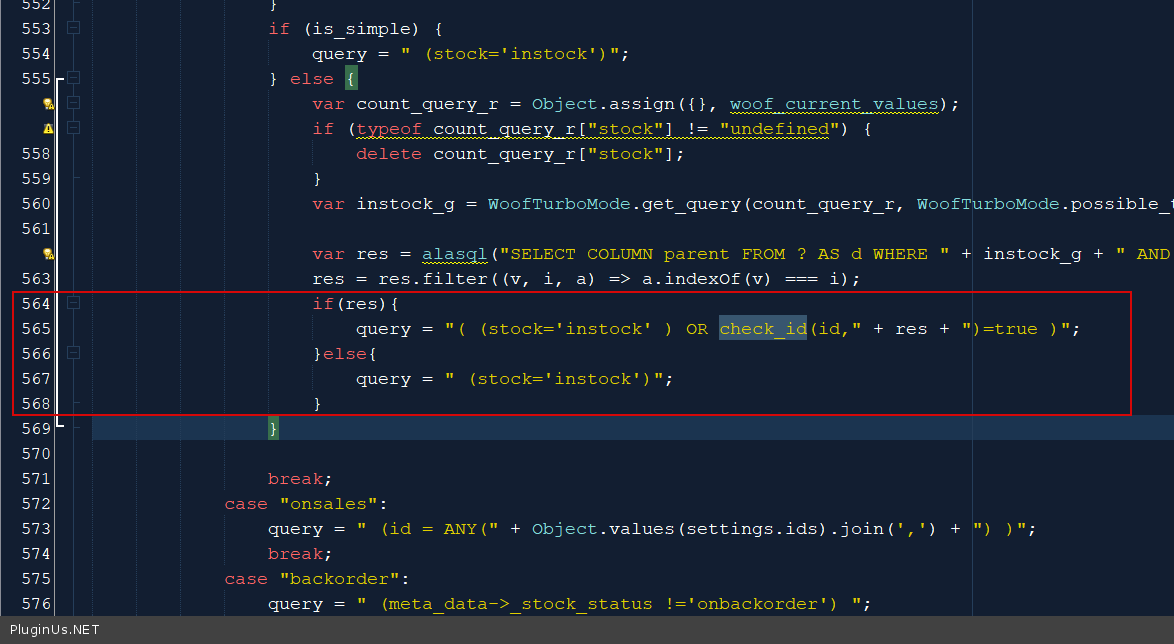The height and width of the screenshot is (644, 1174).
Task: Click the break statement on line 571
Action: click(299, 479)
